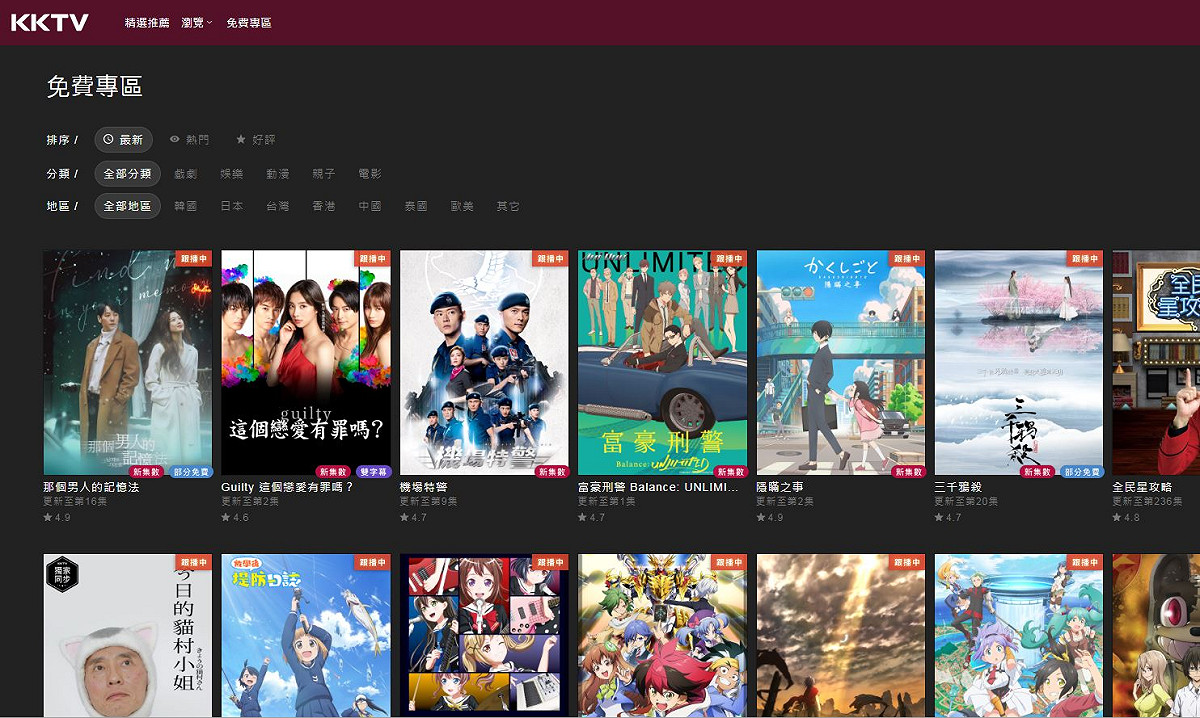The image size is (1200, 718).
Task: Filter region by 香港
Action: 323,206
